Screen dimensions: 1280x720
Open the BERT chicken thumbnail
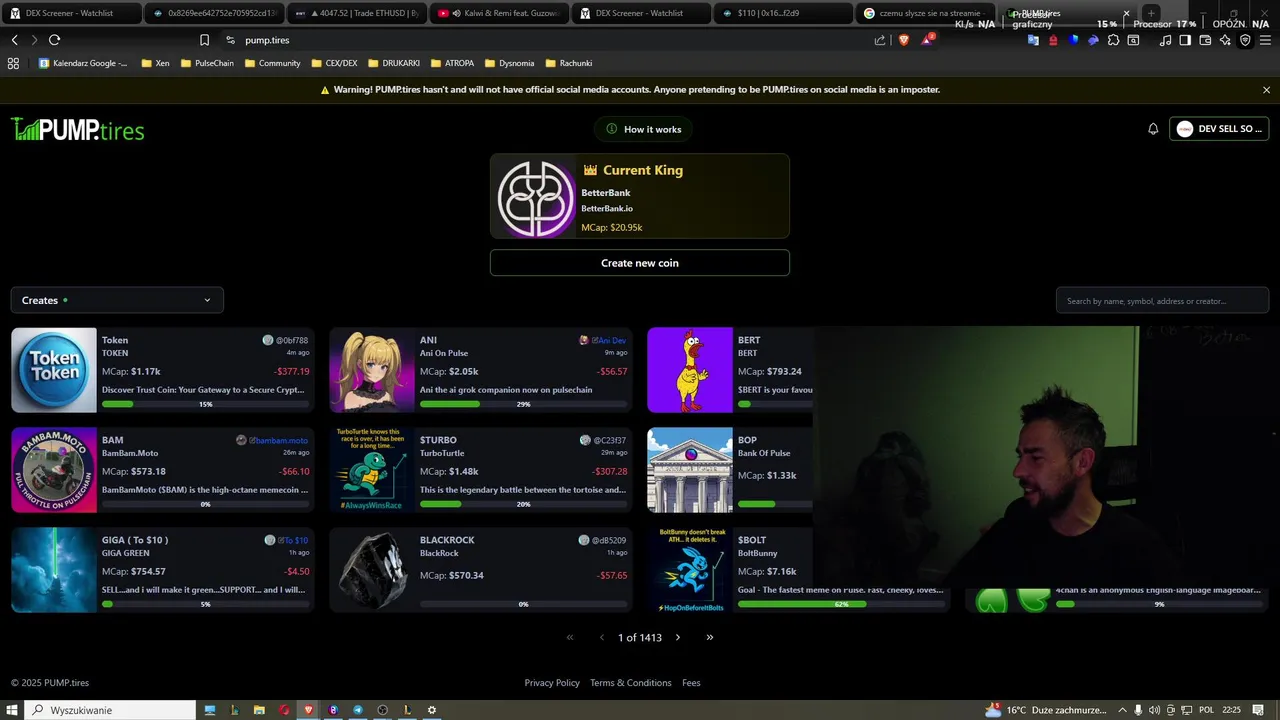click(690, 370)
